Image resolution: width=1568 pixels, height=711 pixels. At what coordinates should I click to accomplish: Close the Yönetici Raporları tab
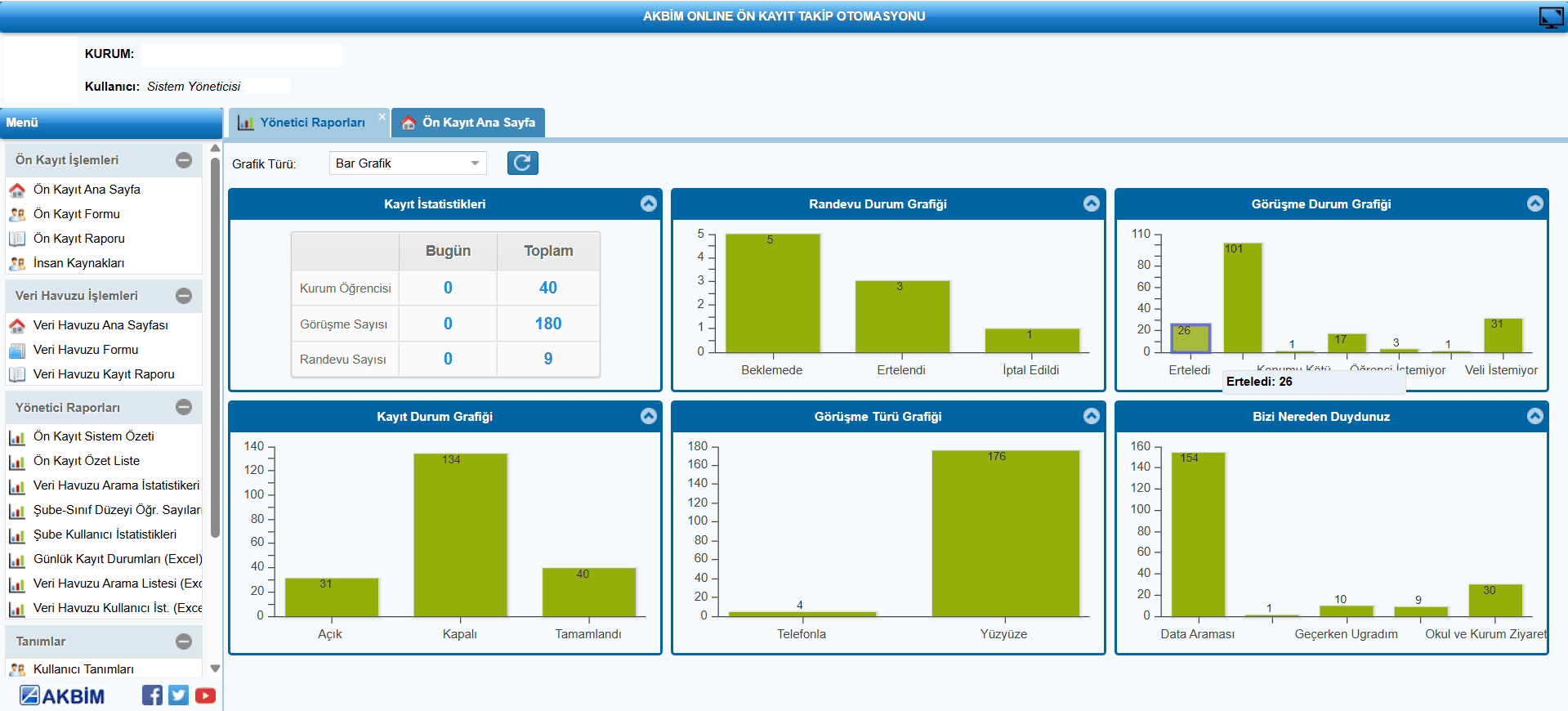tap(382, 117)
